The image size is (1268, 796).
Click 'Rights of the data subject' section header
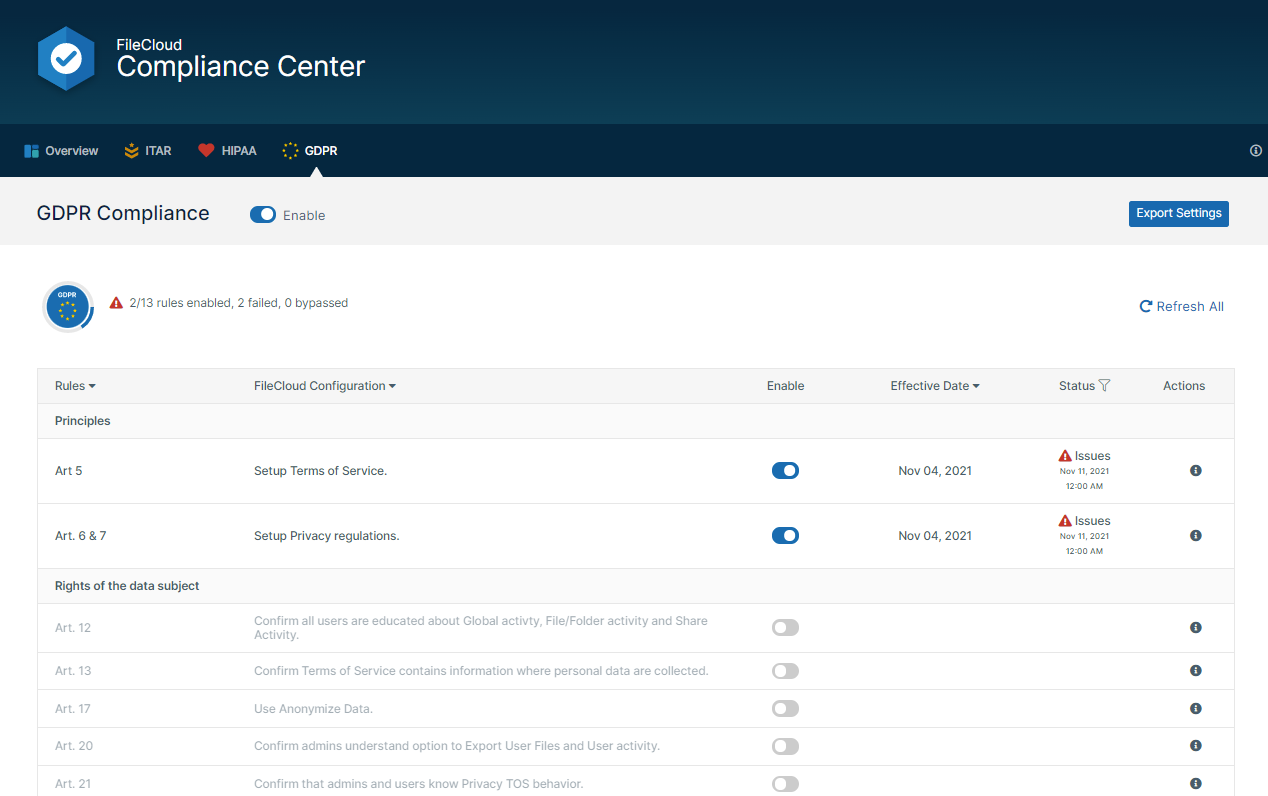click(x=127, y=586)
